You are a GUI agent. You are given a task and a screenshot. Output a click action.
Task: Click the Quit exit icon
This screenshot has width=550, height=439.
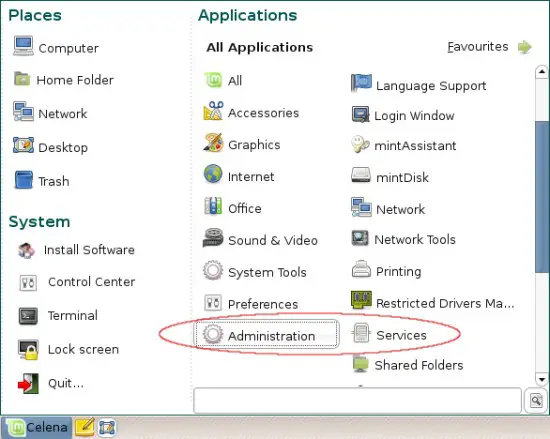pos(28,384)
